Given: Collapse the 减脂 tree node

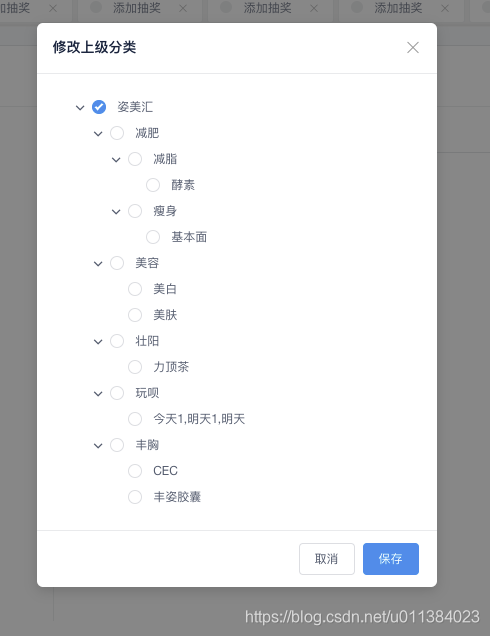Looking at the screenshot, I should (116, 159).
